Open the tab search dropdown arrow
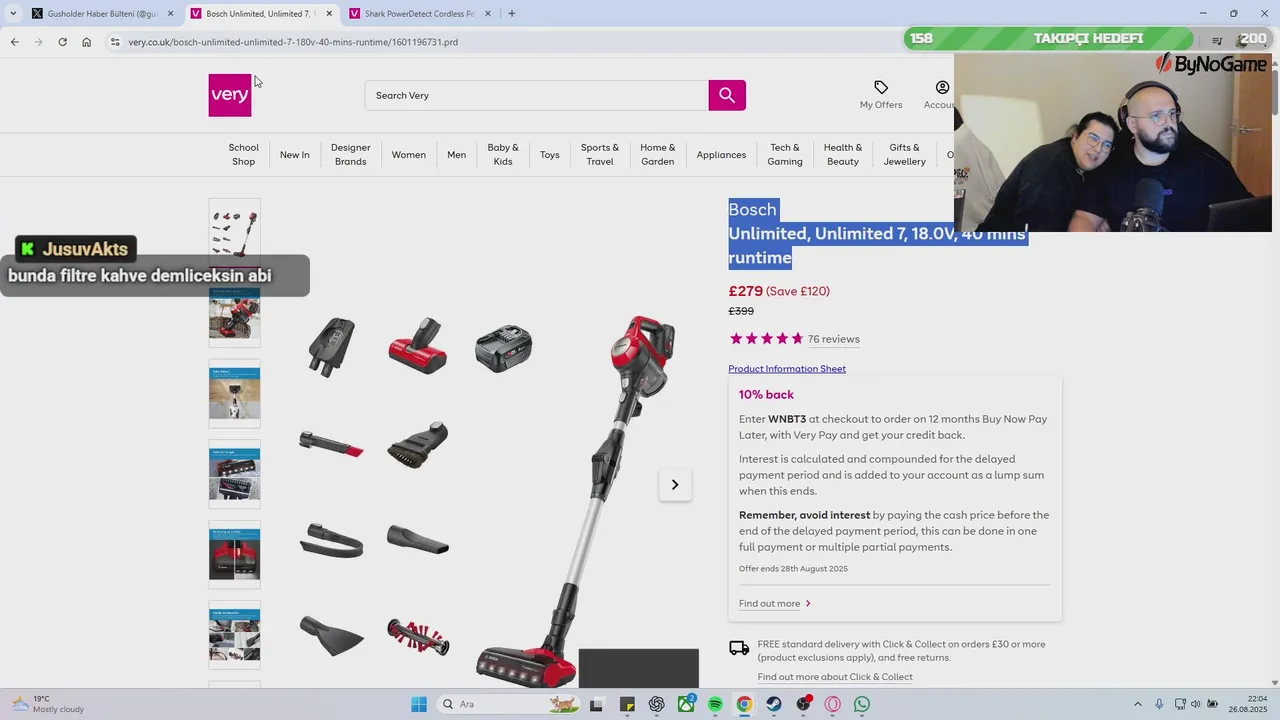The image size is (1280, 720). [x=12, y=14]
